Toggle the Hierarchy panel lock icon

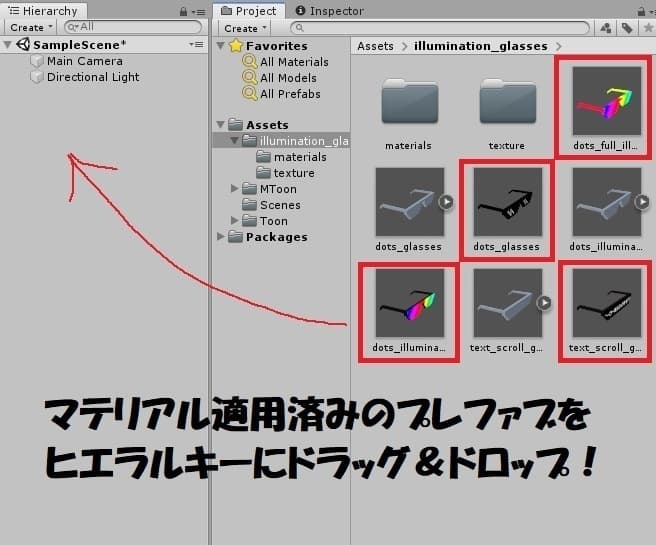click(x=183, y=12)
